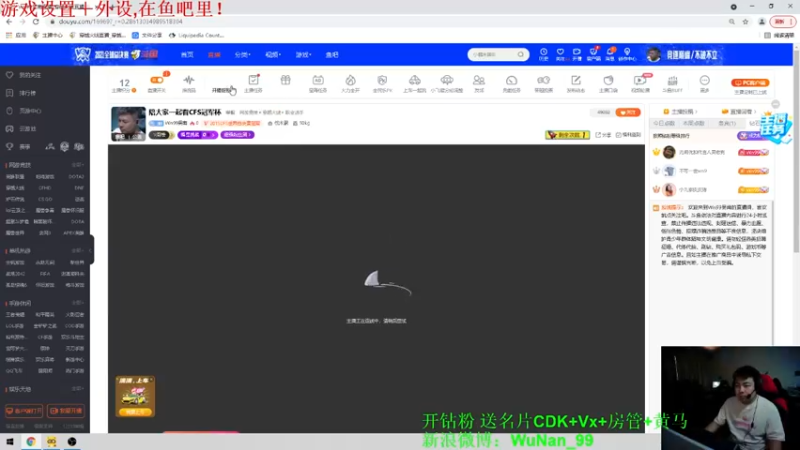Click the car icon in the streamer toolbar
Screen dimensions: 800x450
414,80
